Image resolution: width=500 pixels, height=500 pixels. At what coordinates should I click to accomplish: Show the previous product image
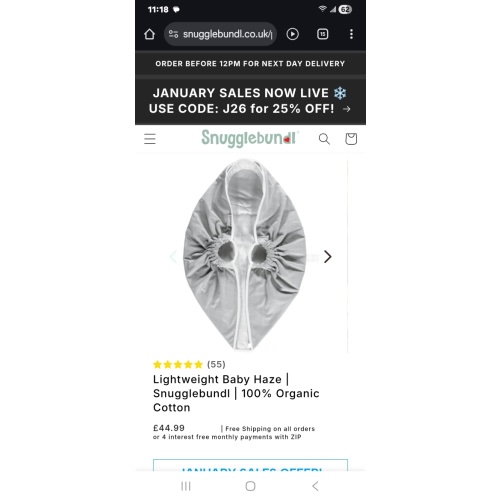[173, 257]
